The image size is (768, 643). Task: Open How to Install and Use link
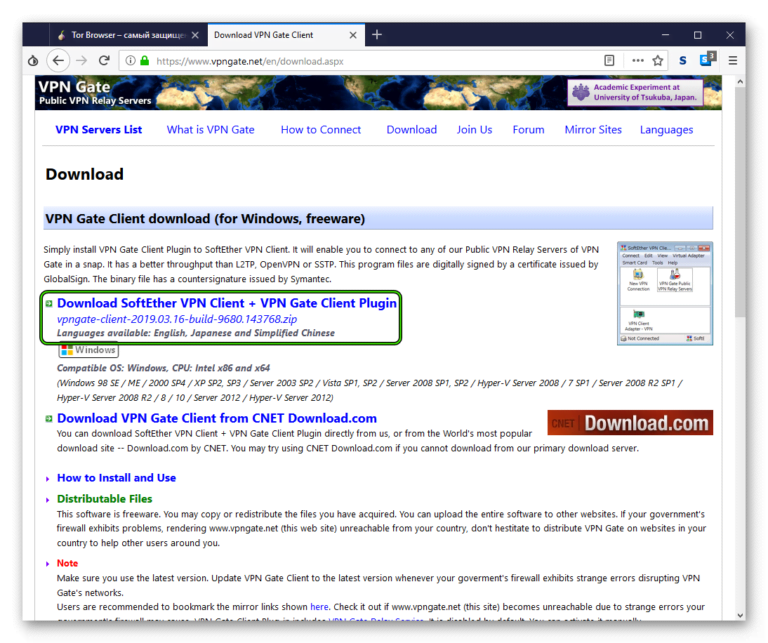[117, 478]
